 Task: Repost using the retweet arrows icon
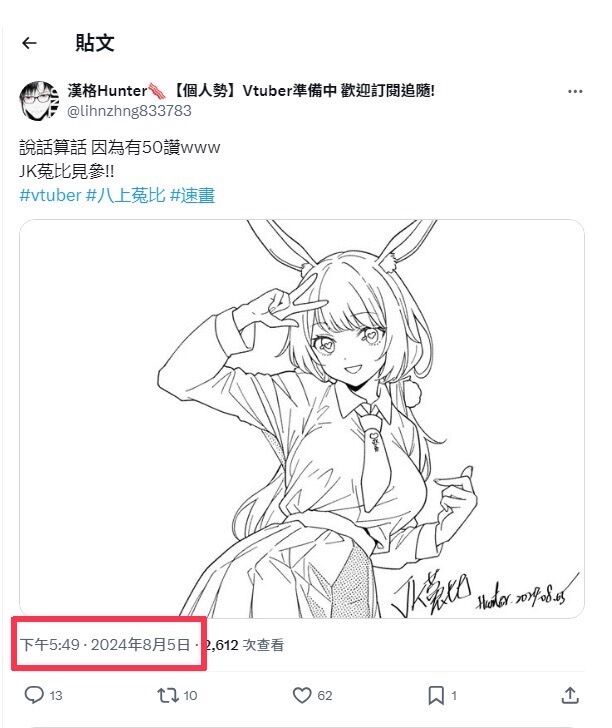click(x=167, y=695)
